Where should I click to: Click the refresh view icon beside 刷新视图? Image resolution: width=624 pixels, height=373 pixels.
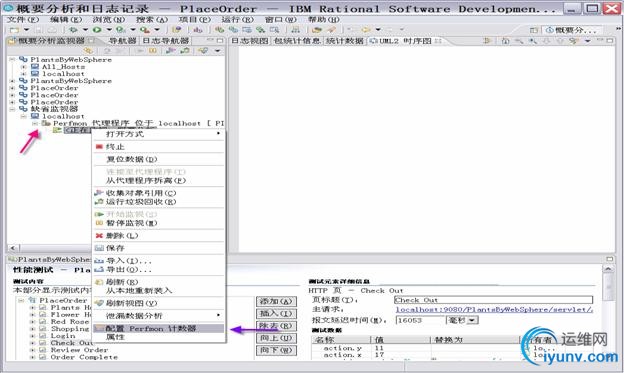pos(99,303)
